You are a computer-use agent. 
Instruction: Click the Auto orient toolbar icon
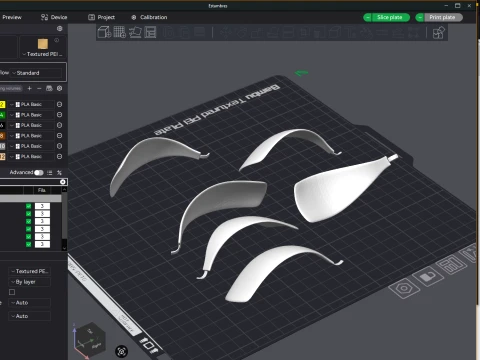135,32
